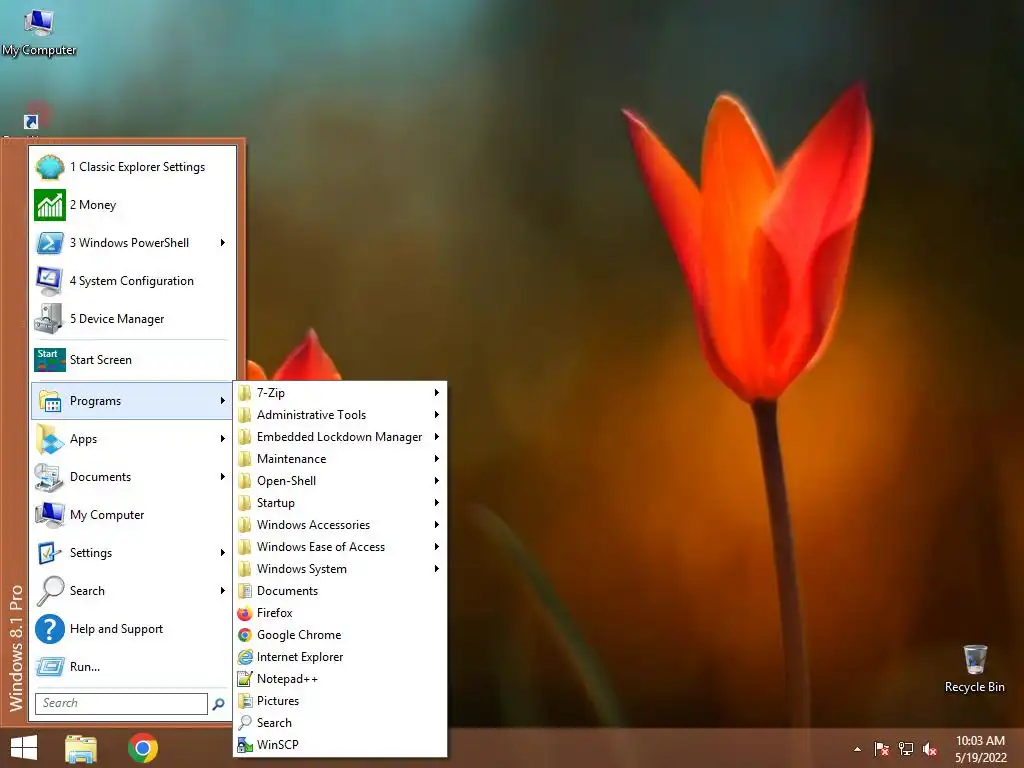Expand Windows PowerShell submenu arrow

pos(223,243)
